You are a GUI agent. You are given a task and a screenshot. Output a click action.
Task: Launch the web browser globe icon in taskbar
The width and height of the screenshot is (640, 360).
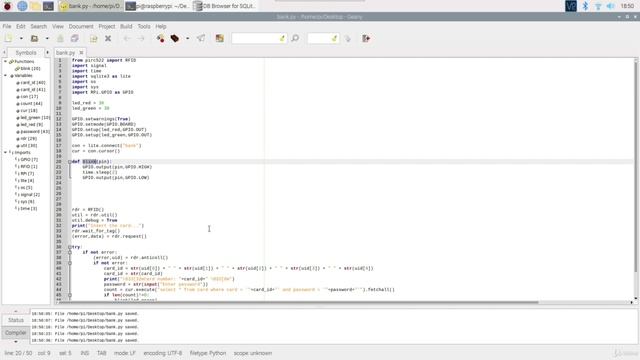[x=22, y=6]
